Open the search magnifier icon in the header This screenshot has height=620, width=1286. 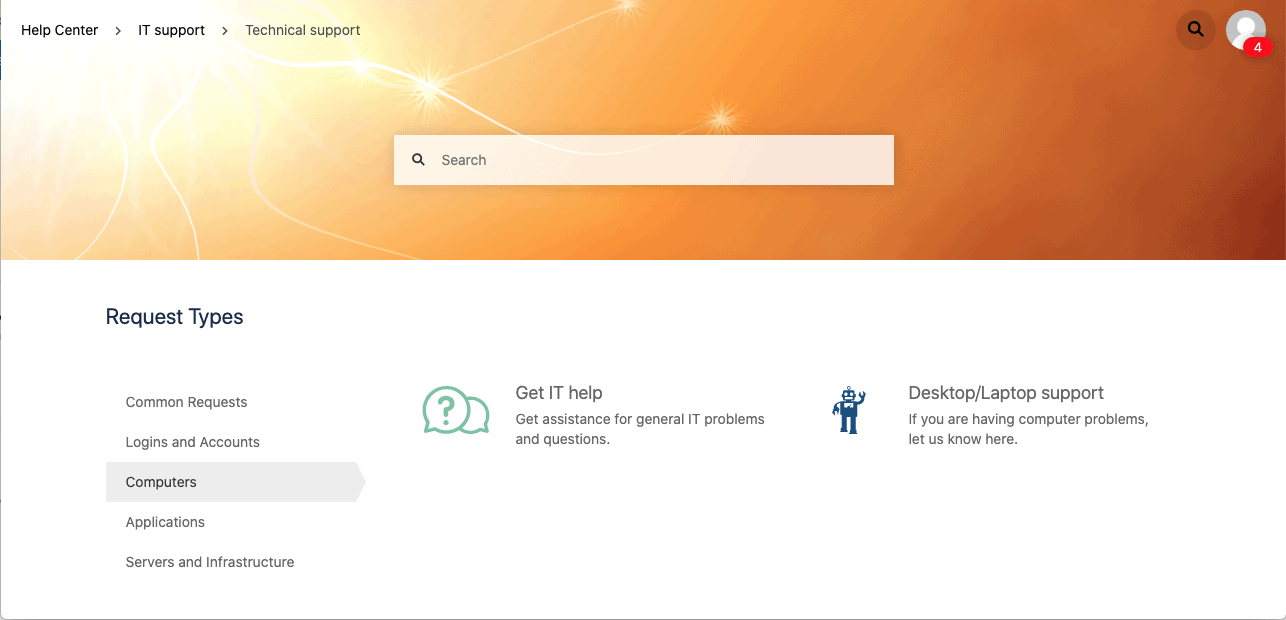pos(1196,30)
